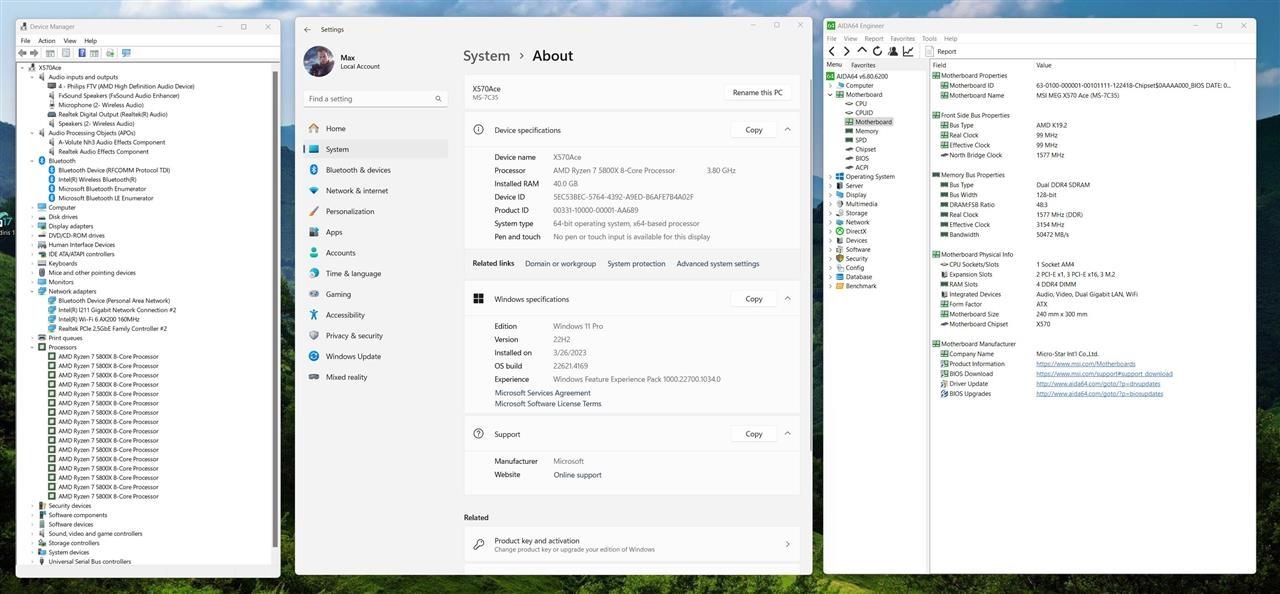This screenshot has height=594, width=1280.
Task: Open the Report menu in AIDA64
Action: pos(874,39)
